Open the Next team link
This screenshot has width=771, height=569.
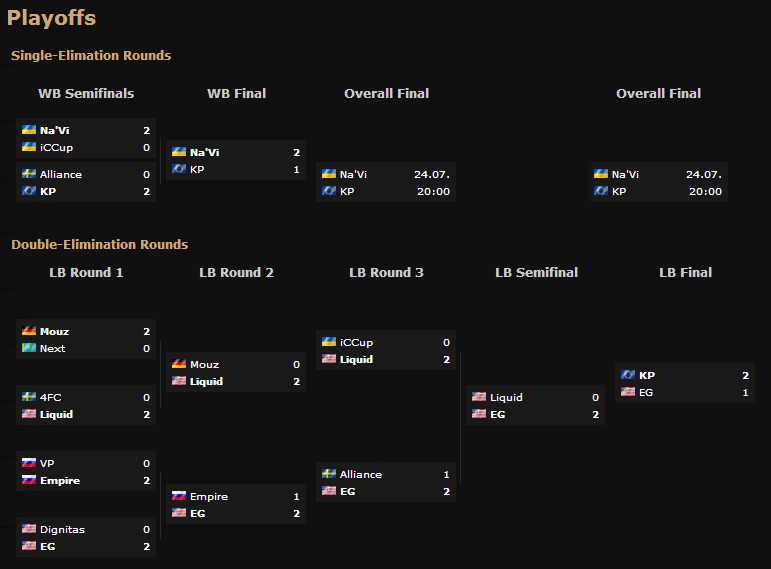[x=52, y=348]
